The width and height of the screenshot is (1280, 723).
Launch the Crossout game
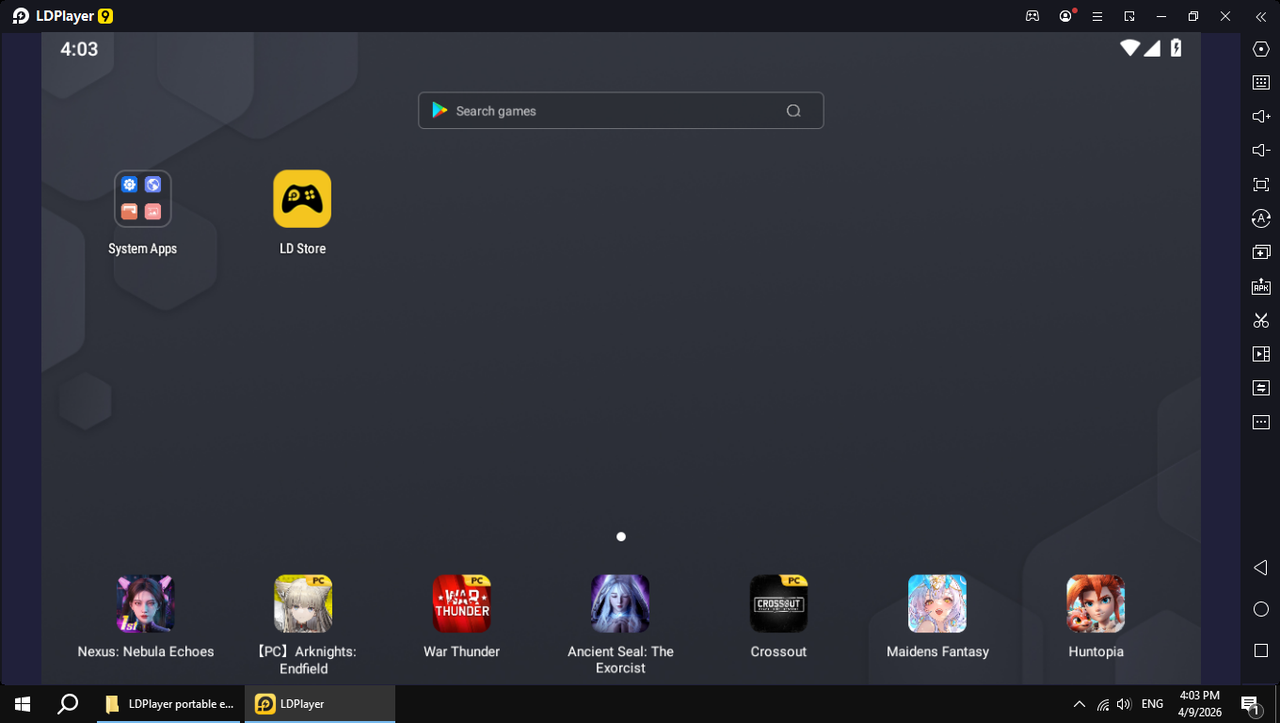pos(779,604)
